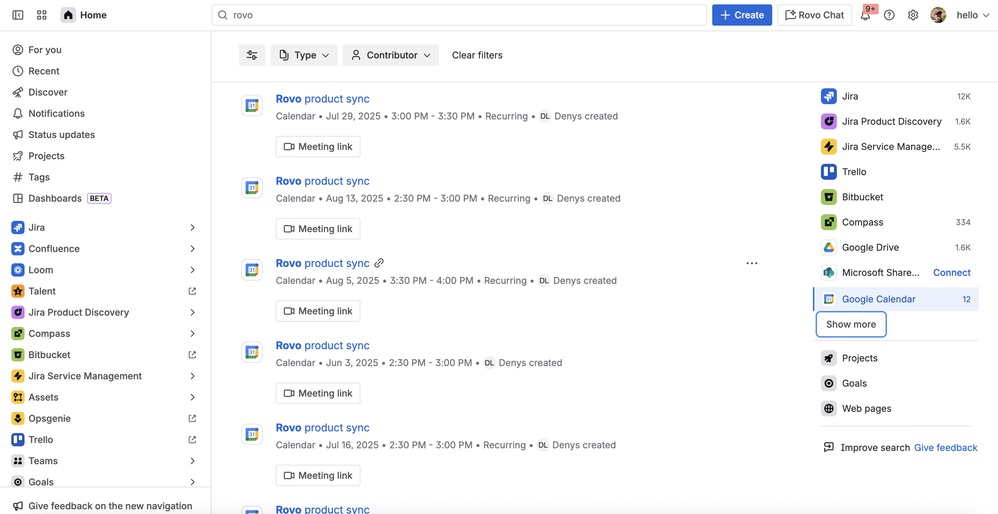Expand the Teams chevron in the sidebar
This screenshot has width=998, height=514.
point(192,461)
